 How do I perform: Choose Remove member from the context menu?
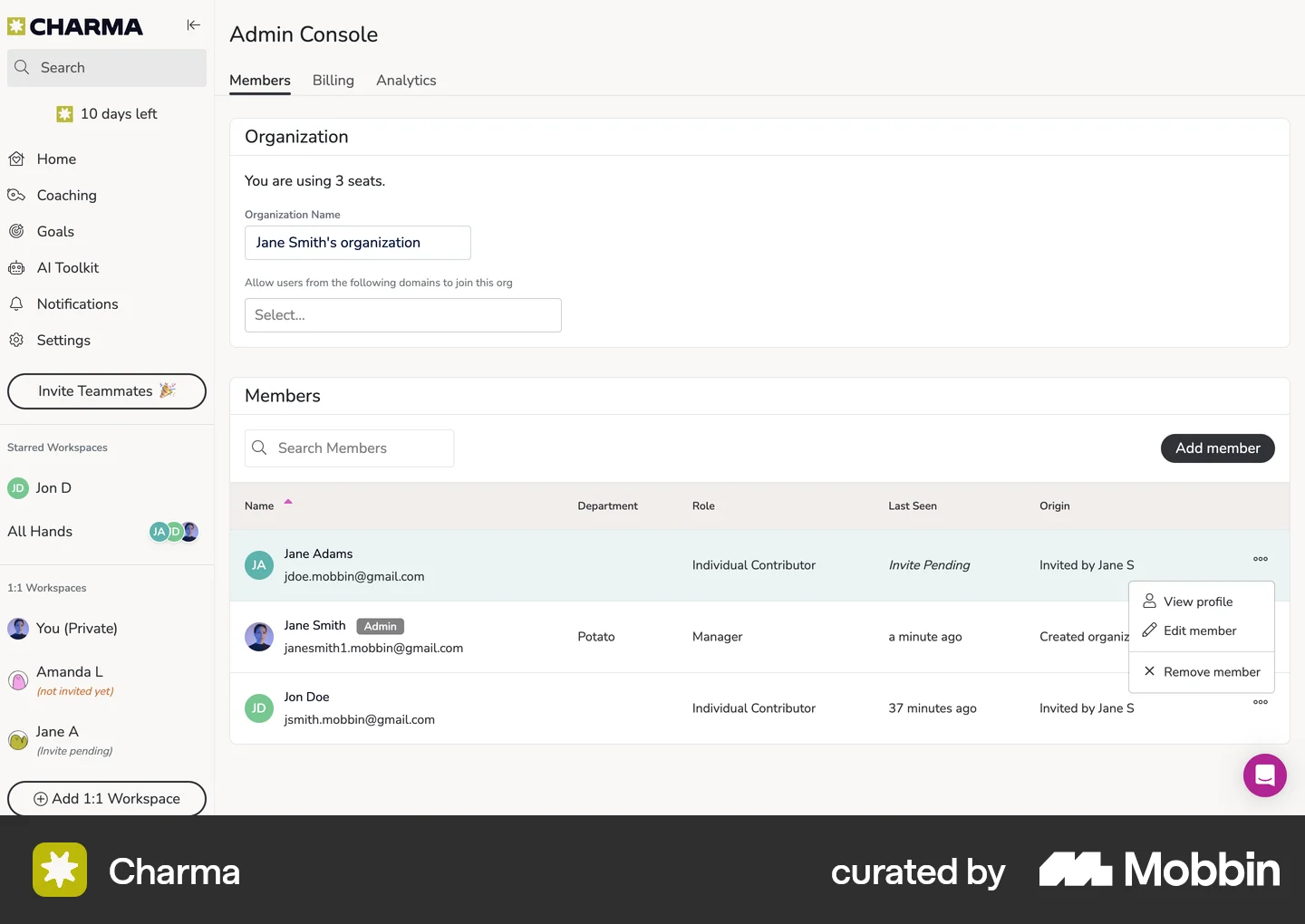(x=1202, y=672)
